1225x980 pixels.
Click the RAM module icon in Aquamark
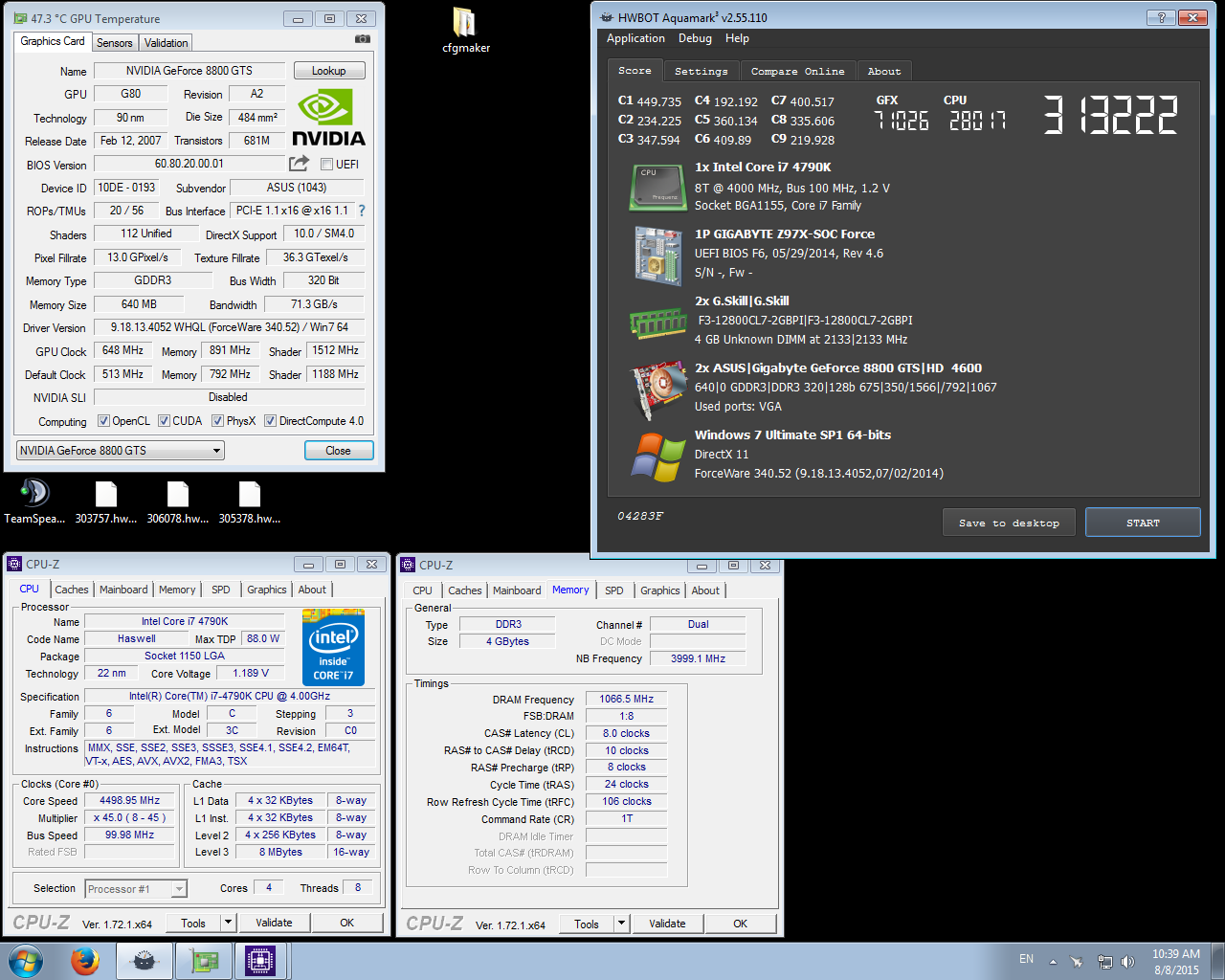click(x=657, y=323)
